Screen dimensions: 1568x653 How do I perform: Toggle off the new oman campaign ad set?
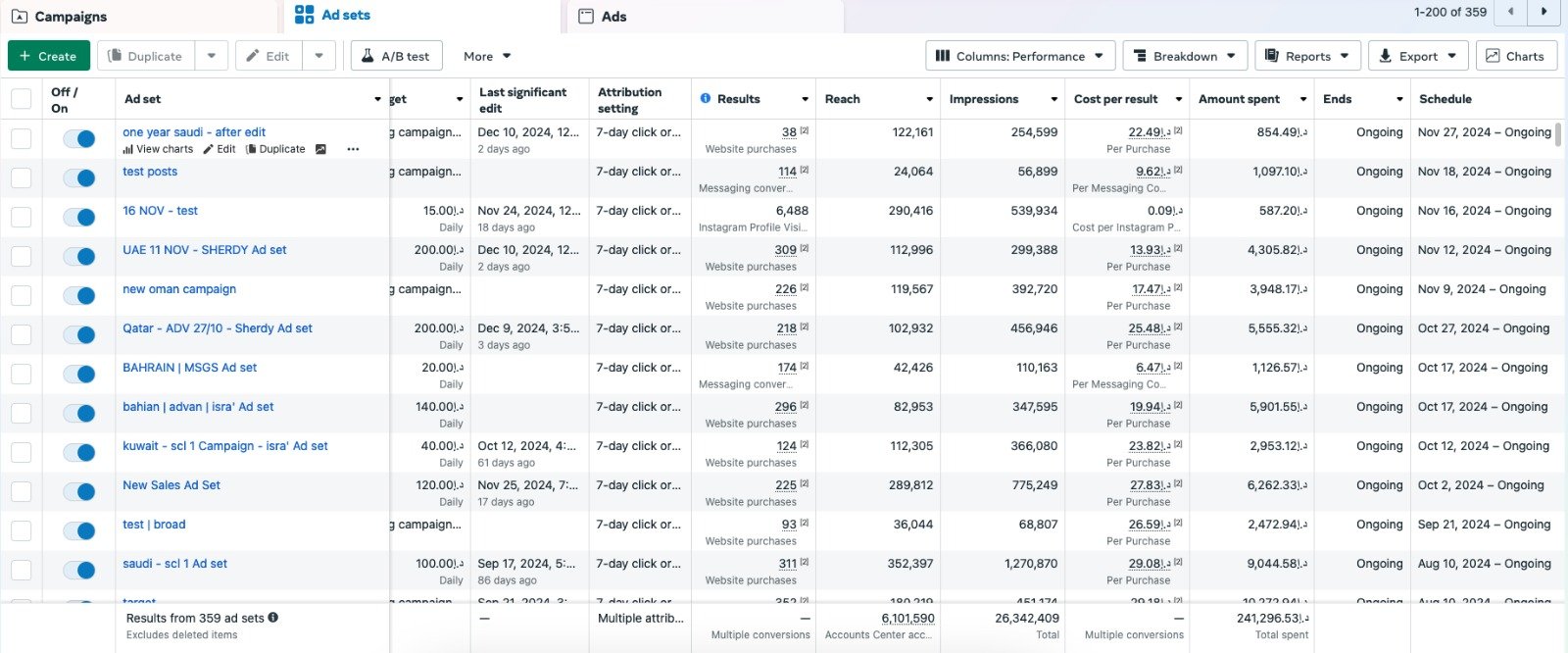click(79, 295)
